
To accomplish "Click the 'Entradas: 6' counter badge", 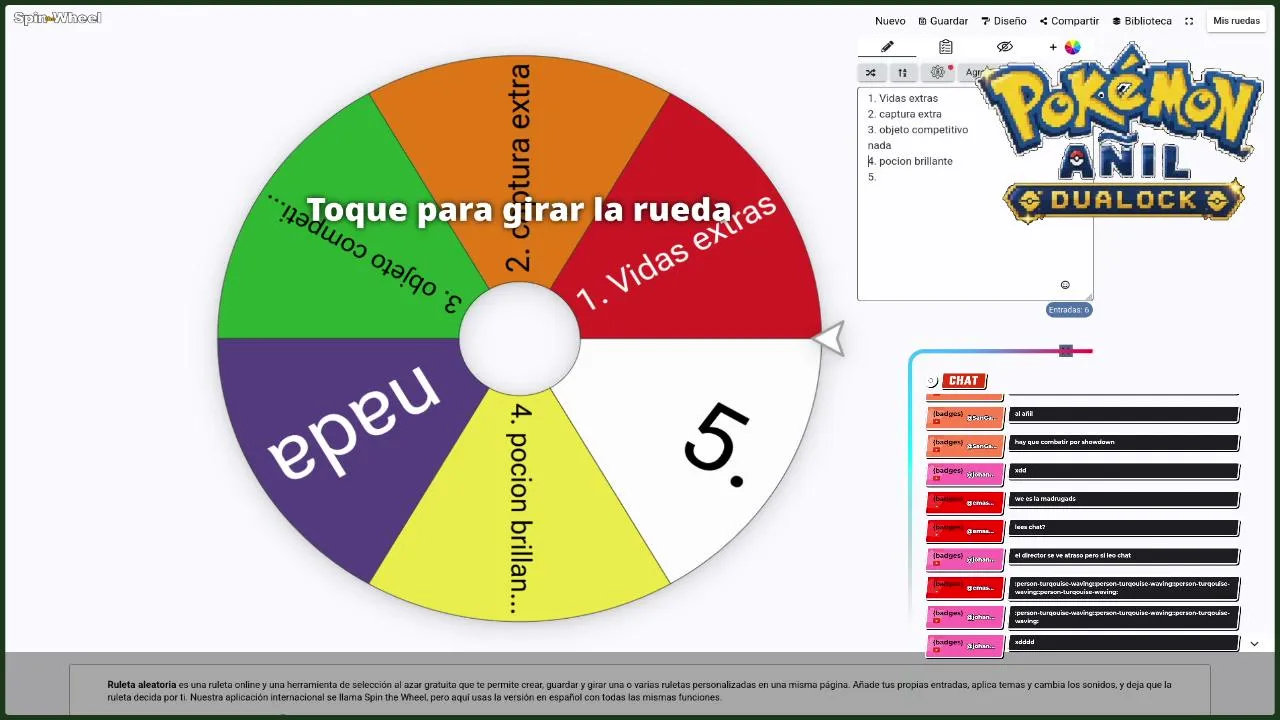I will click(x=1069, y=310).
